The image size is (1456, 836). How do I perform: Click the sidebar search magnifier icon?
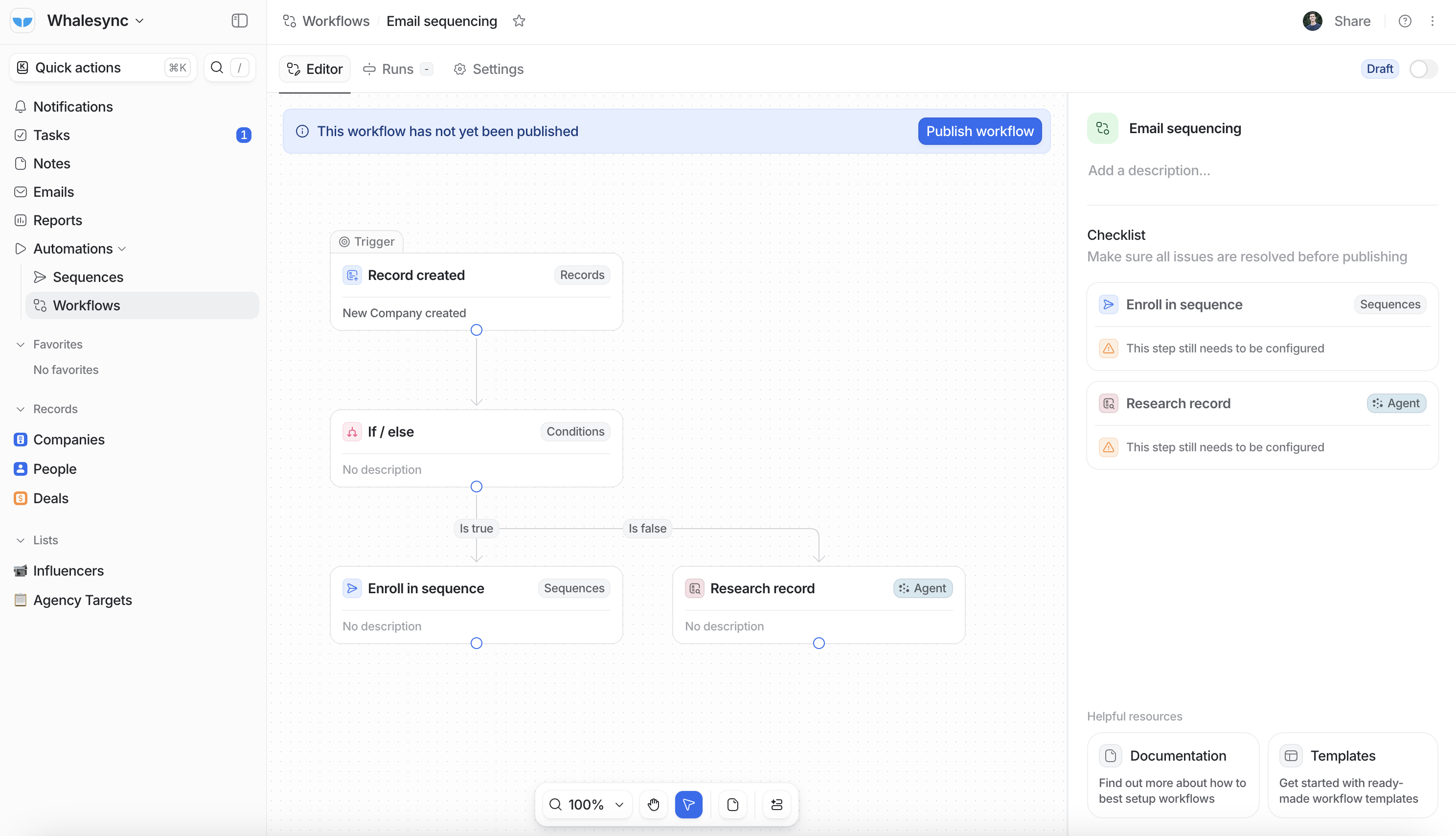(x=217, y=68)
